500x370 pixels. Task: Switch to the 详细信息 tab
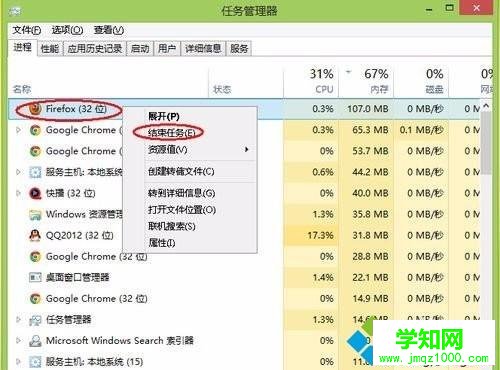coord(203,49)
